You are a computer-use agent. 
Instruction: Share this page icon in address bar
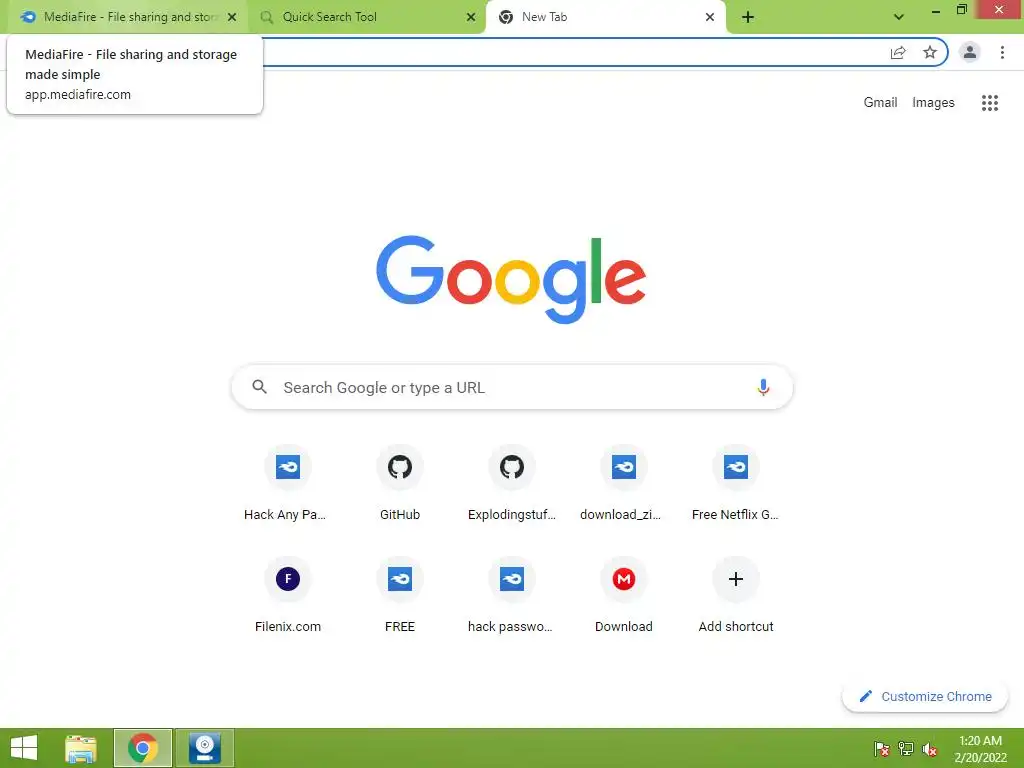898,52
